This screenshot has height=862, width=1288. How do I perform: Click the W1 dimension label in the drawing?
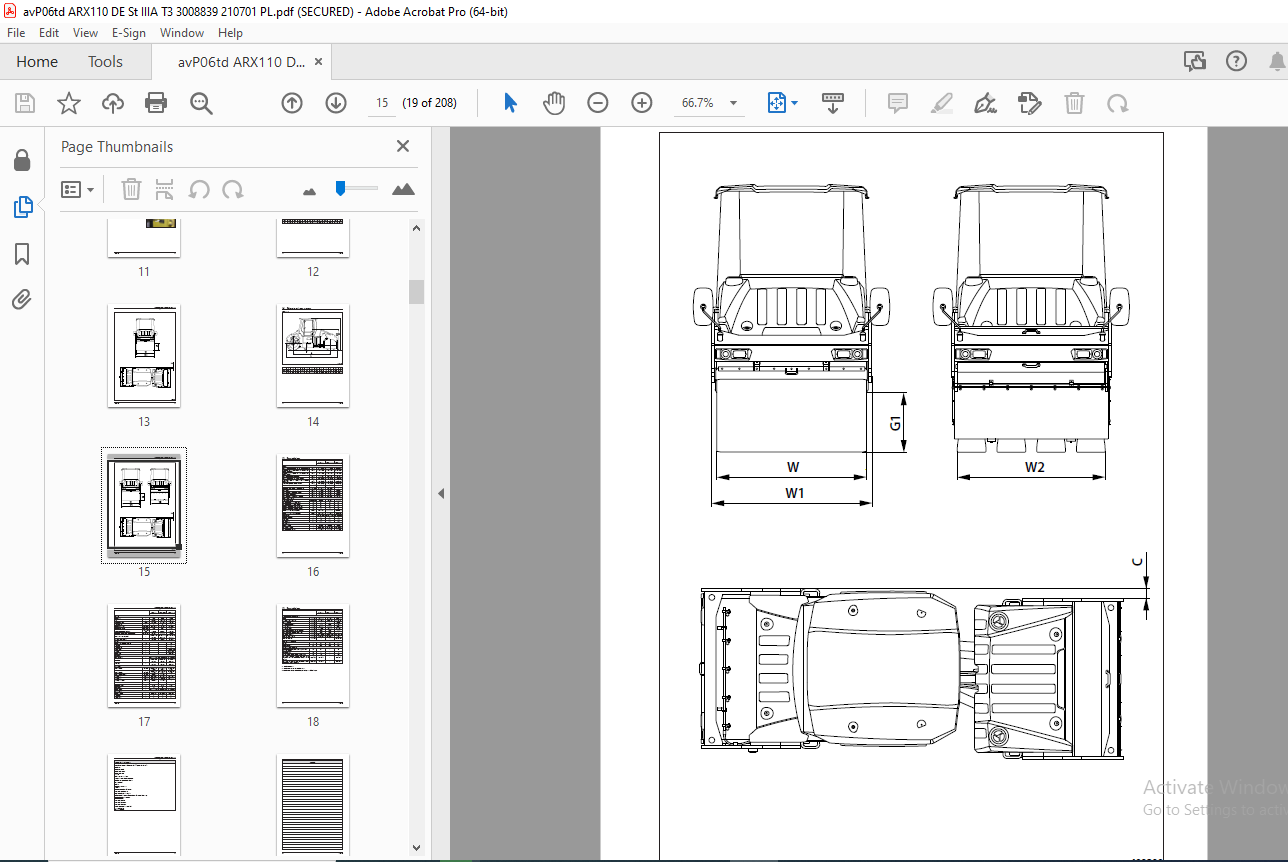pos(794,492)
